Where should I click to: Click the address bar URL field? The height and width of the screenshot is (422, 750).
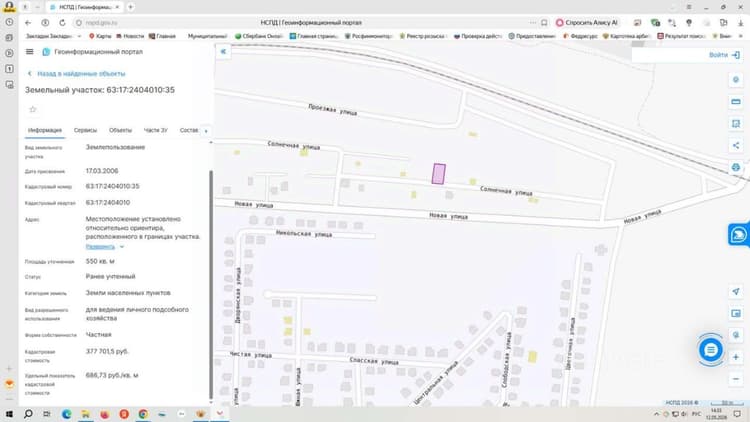click(x=311, y=22)
